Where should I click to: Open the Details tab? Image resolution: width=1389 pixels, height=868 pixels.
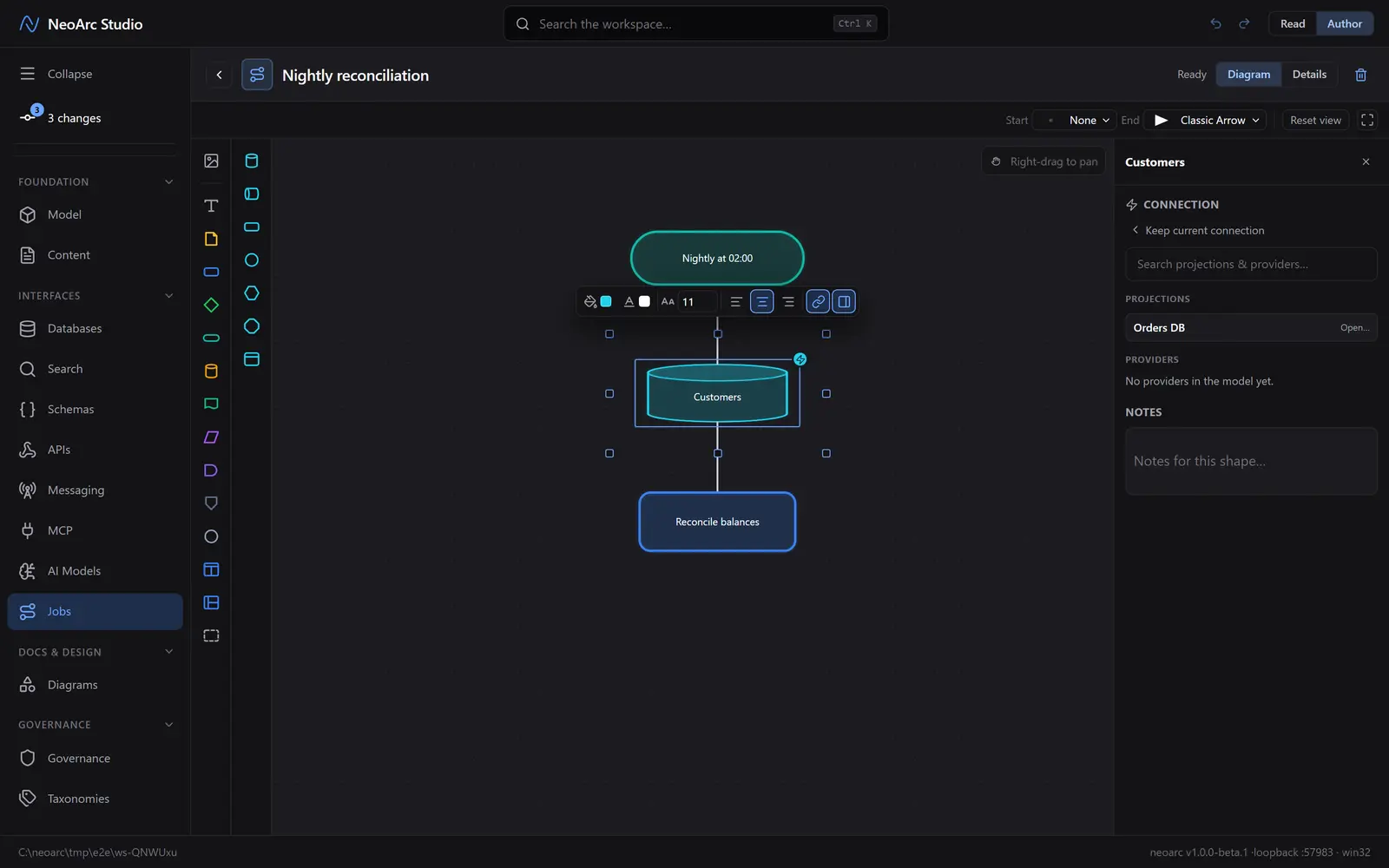coord(1309,75)
